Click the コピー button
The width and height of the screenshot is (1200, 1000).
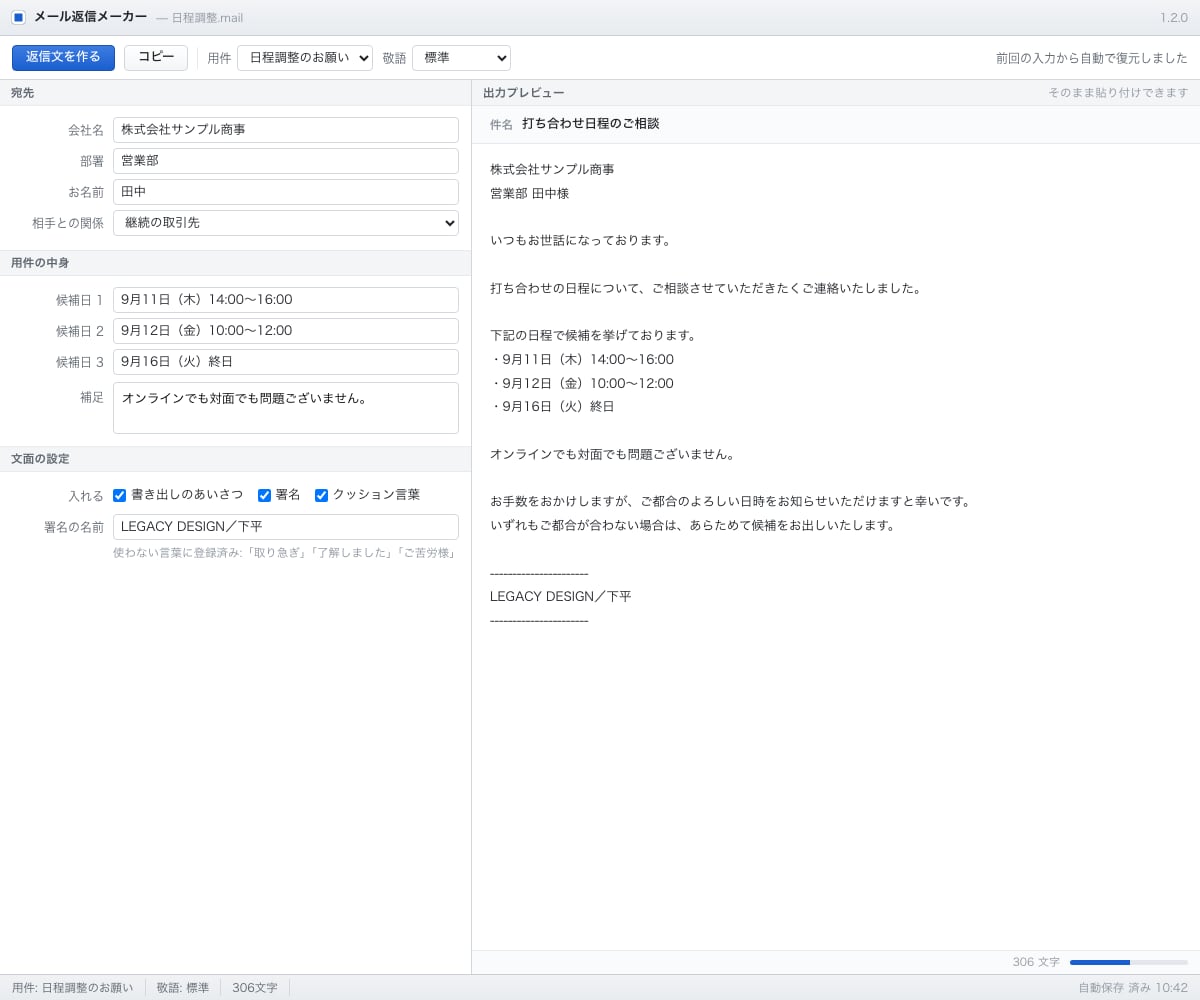156,57
